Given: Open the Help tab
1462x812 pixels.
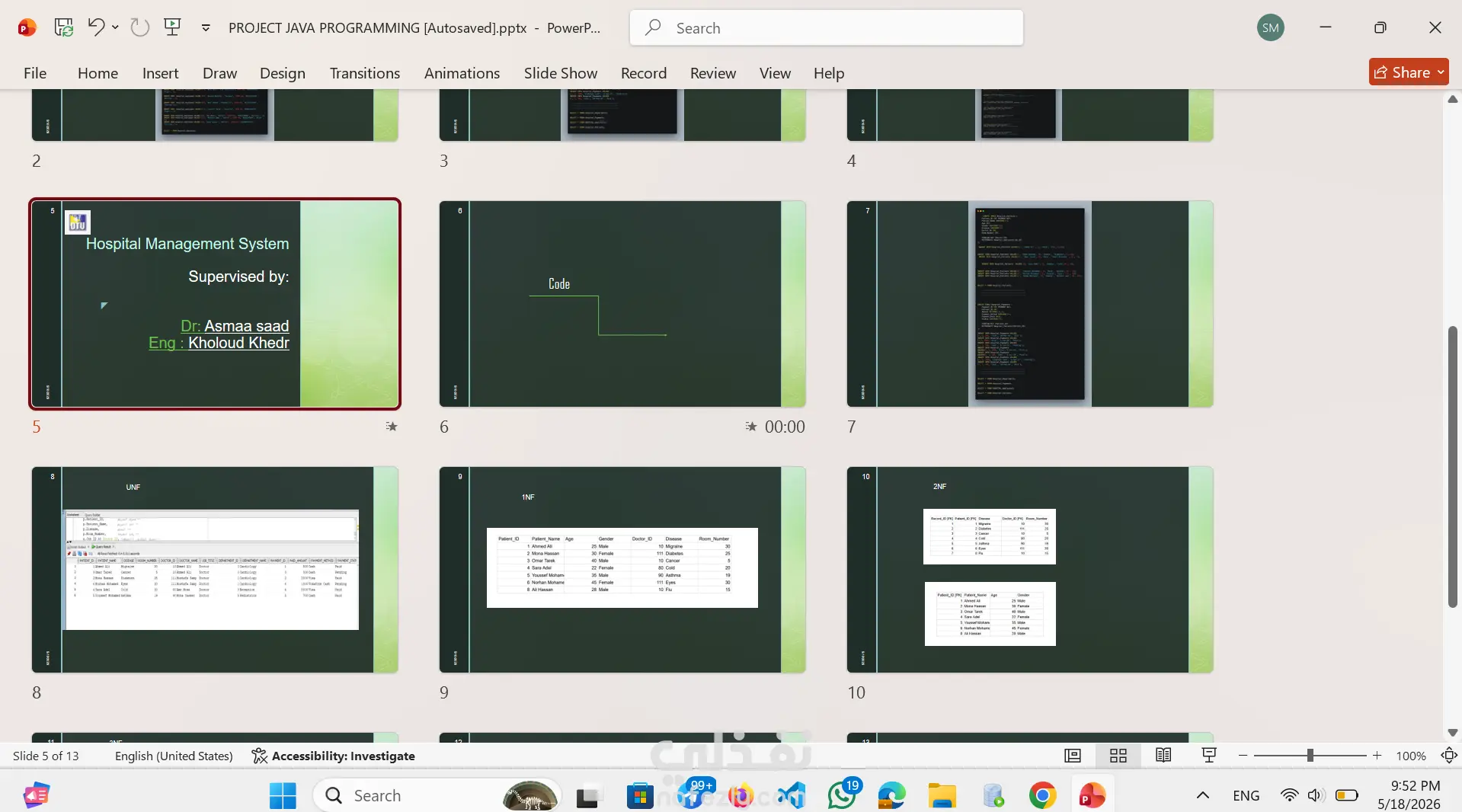Looking at the screenshot, I should click(828, 73).
